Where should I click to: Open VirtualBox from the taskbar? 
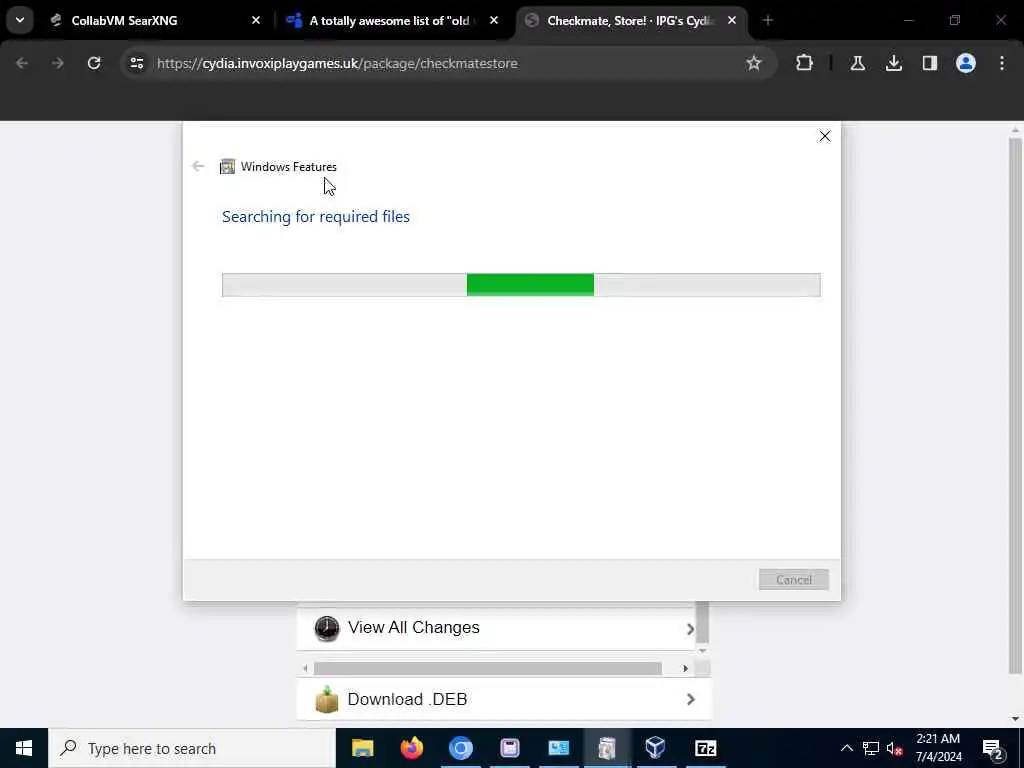pos(656,748)
